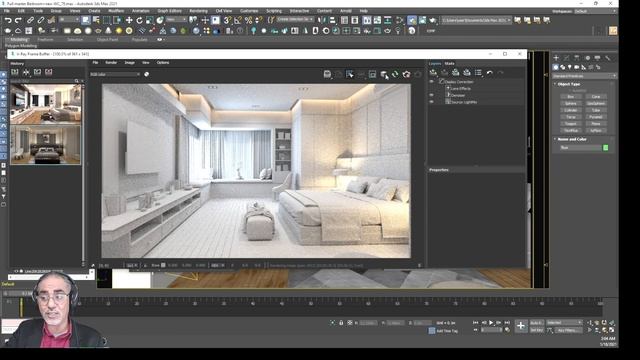Choose the Select and Scale tool
Image resolution: width=640 pixels, height=360 pixels.
(150, 20)
